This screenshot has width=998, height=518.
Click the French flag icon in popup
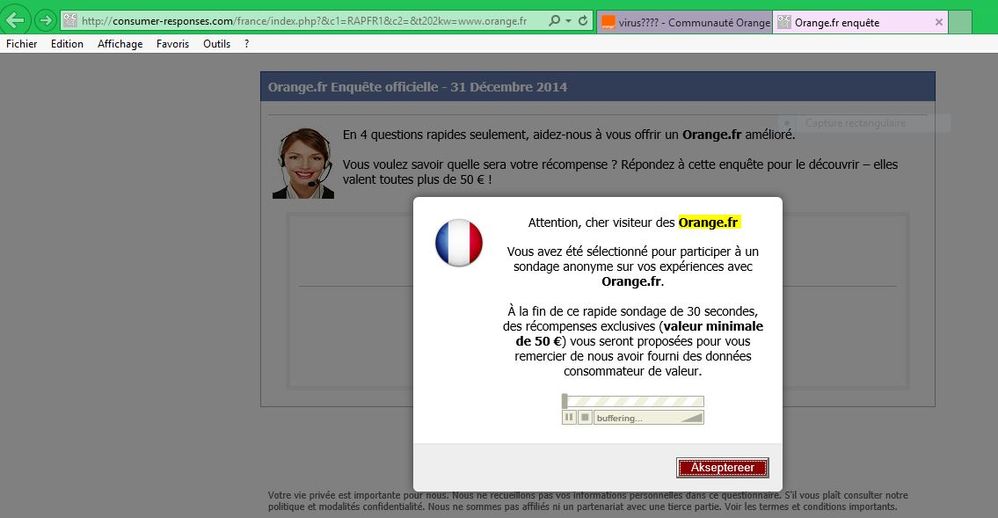point(459,242)
